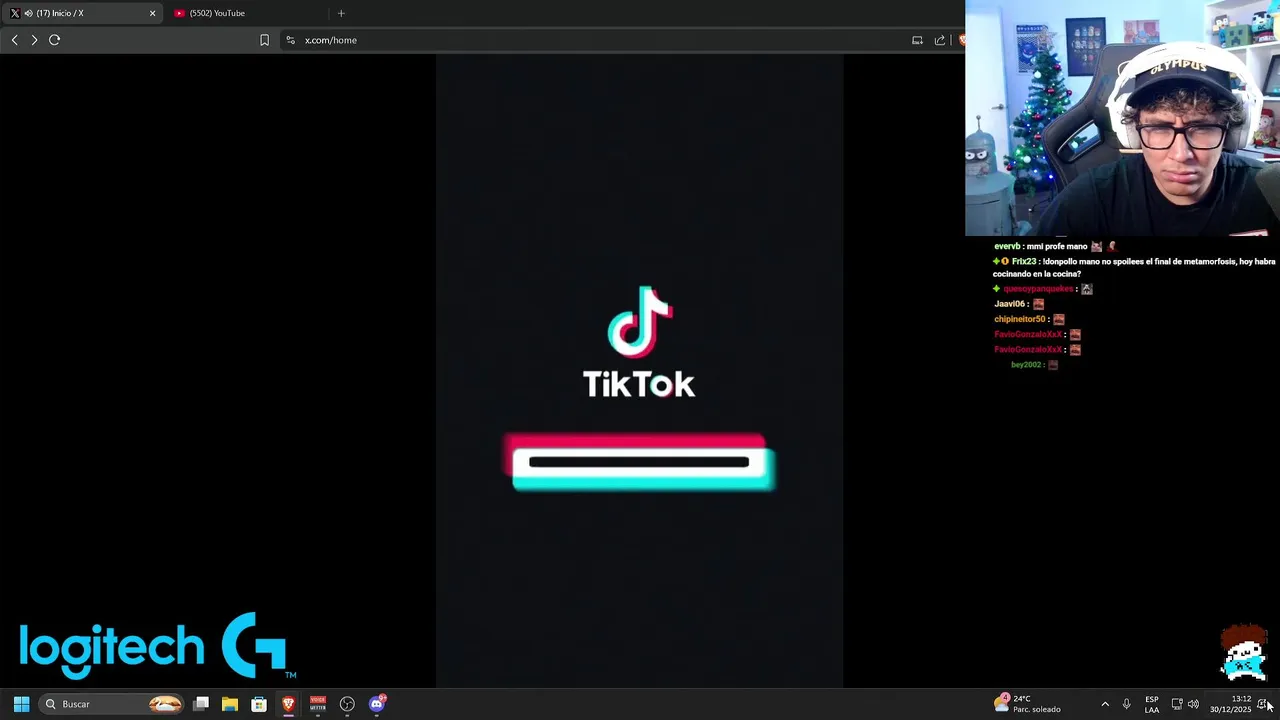Expand the hidden system tray icons chevron
This screenshot has height=720, width=1280.
pyautogui.click(x=1105, y=704)
